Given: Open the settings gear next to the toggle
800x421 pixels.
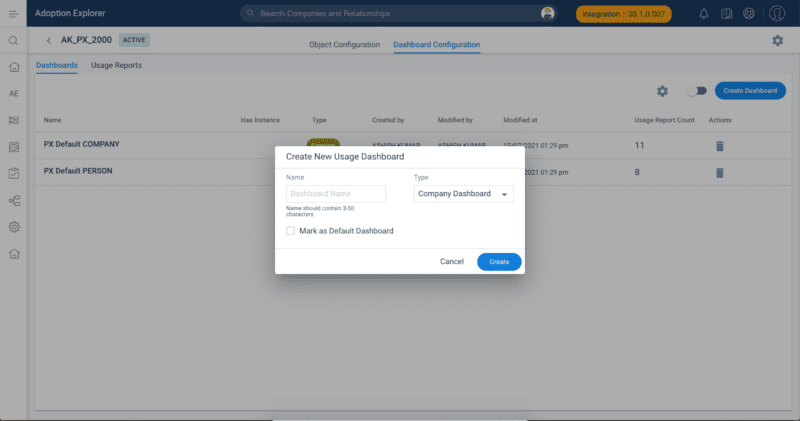Looking at the screenshot, I should coord(662,91).
